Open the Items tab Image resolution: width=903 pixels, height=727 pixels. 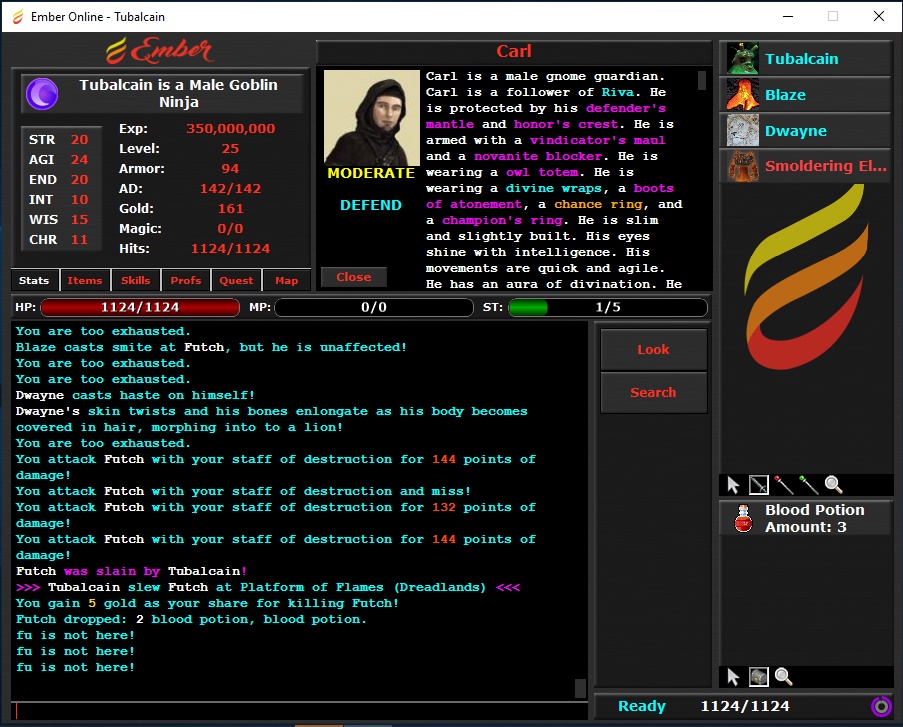85,281
